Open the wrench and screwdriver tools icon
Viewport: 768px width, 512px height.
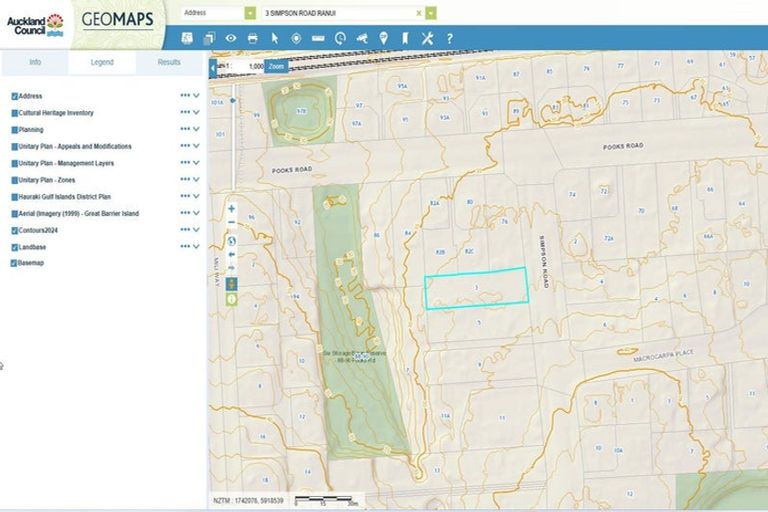pyautogui.click(x=428, y=38)
